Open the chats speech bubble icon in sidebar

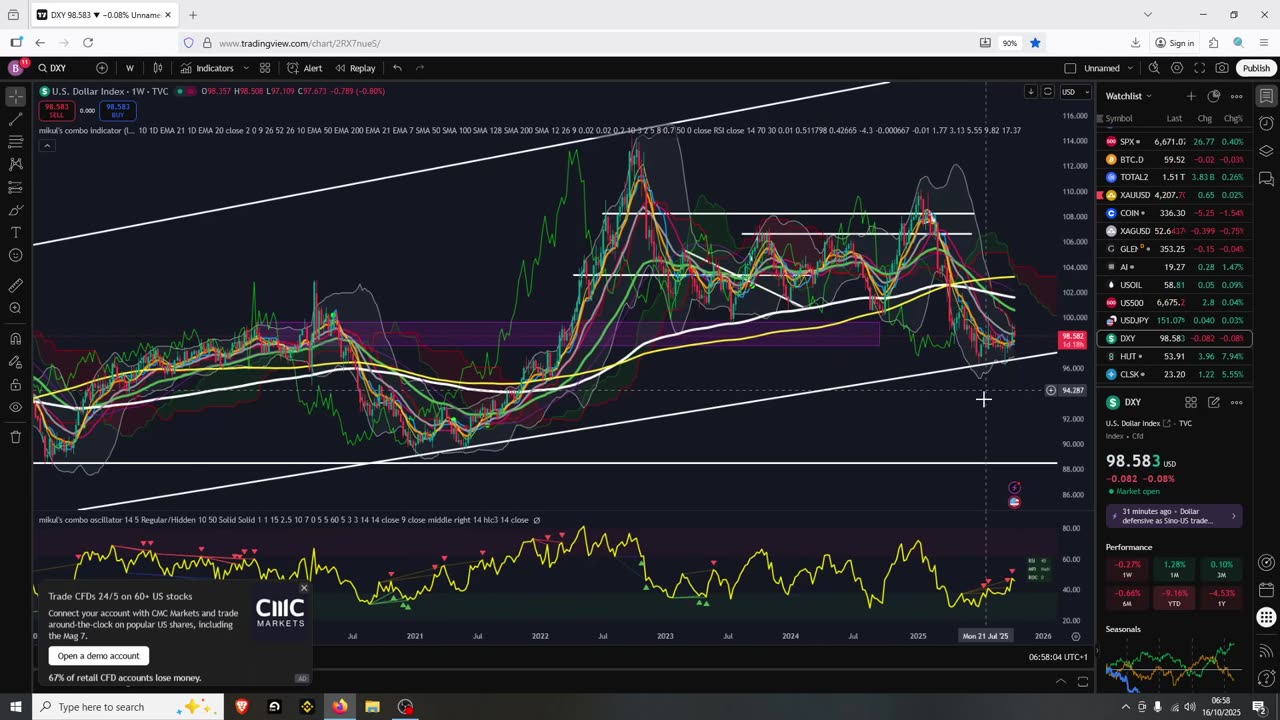(x=1266, y=179)
